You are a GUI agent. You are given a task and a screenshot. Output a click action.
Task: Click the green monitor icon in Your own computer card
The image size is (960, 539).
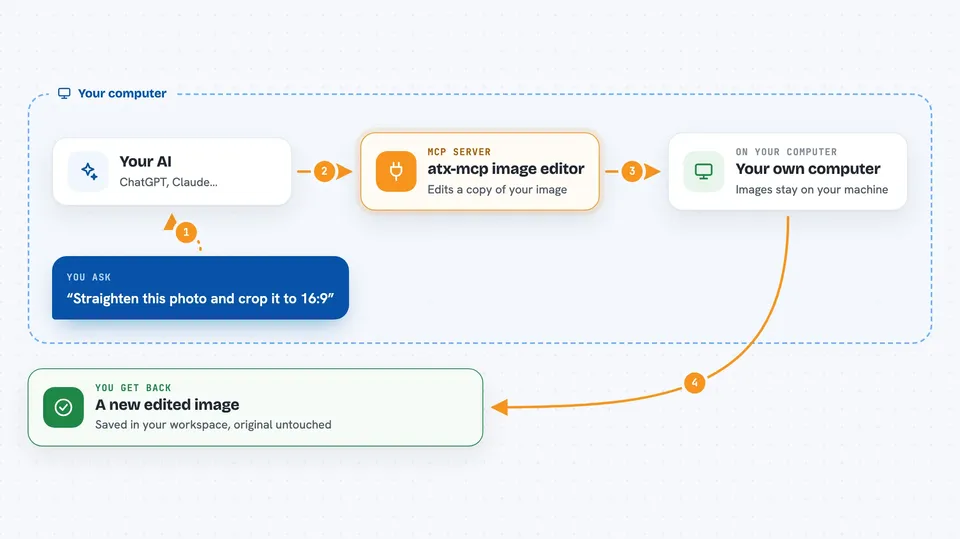703,172
